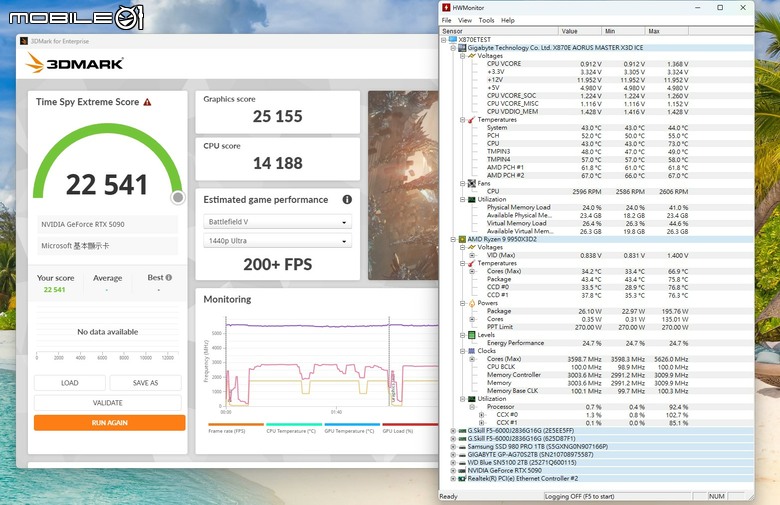Click the GPU Load red legend bar

point(410,424)
